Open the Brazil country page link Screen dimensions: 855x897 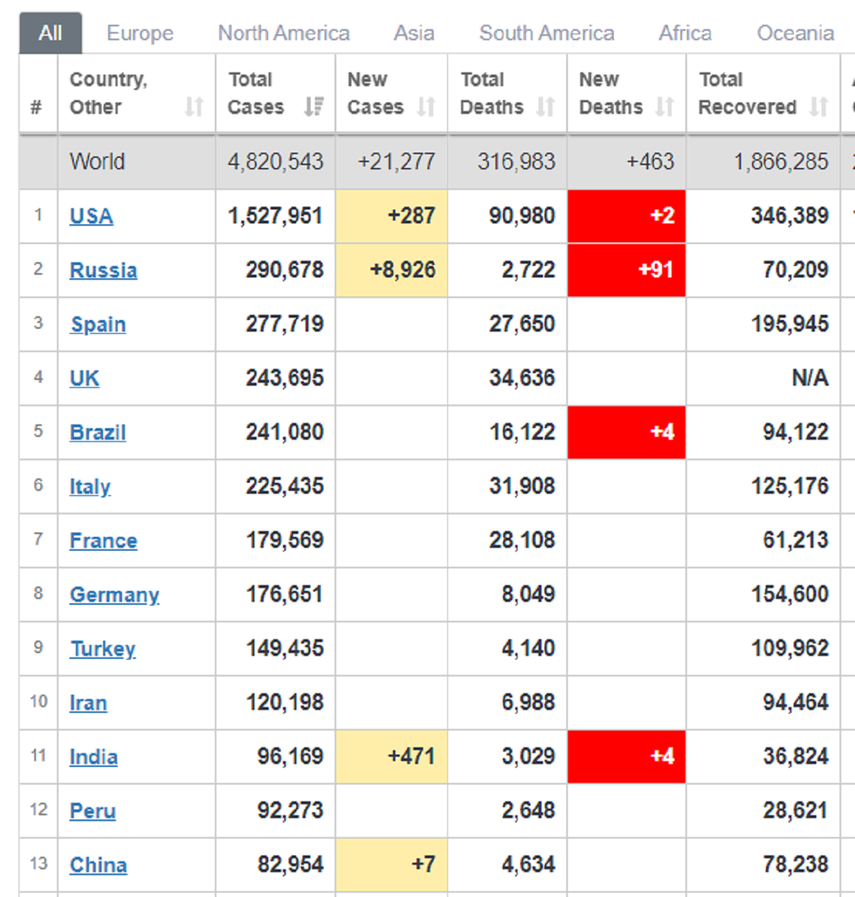[98, 433]
